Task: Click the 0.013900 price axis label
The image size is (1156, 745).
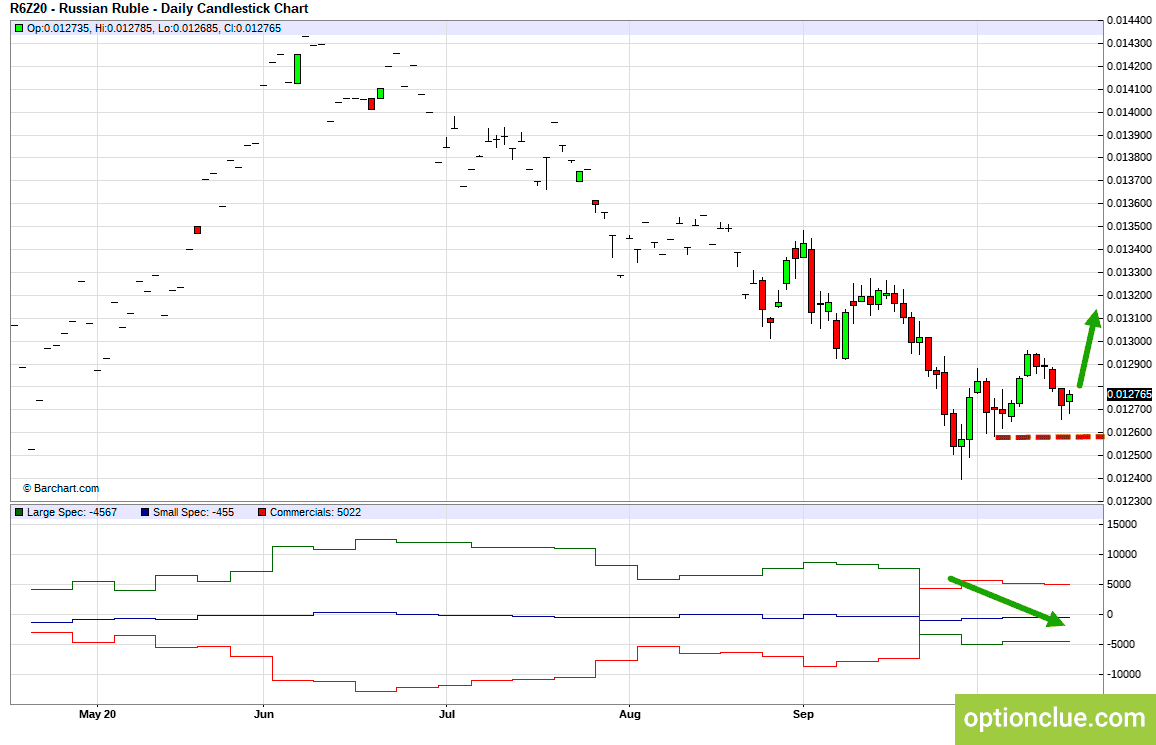Action: [x=1129, y=135]
